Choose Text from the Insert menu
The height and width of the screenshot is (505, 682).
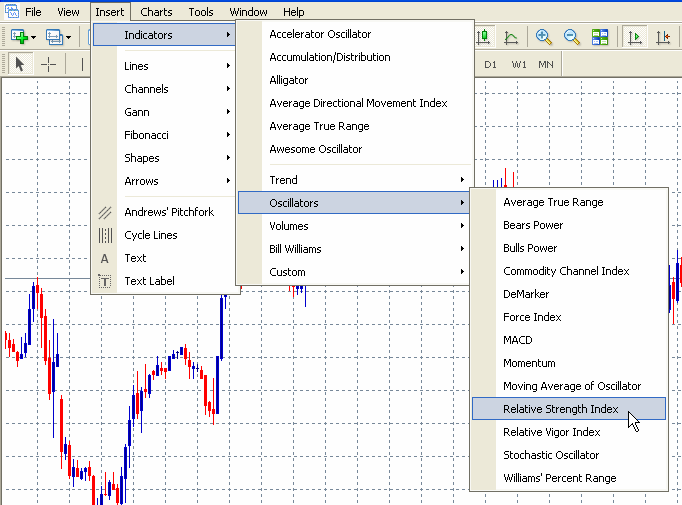point(164,258)
